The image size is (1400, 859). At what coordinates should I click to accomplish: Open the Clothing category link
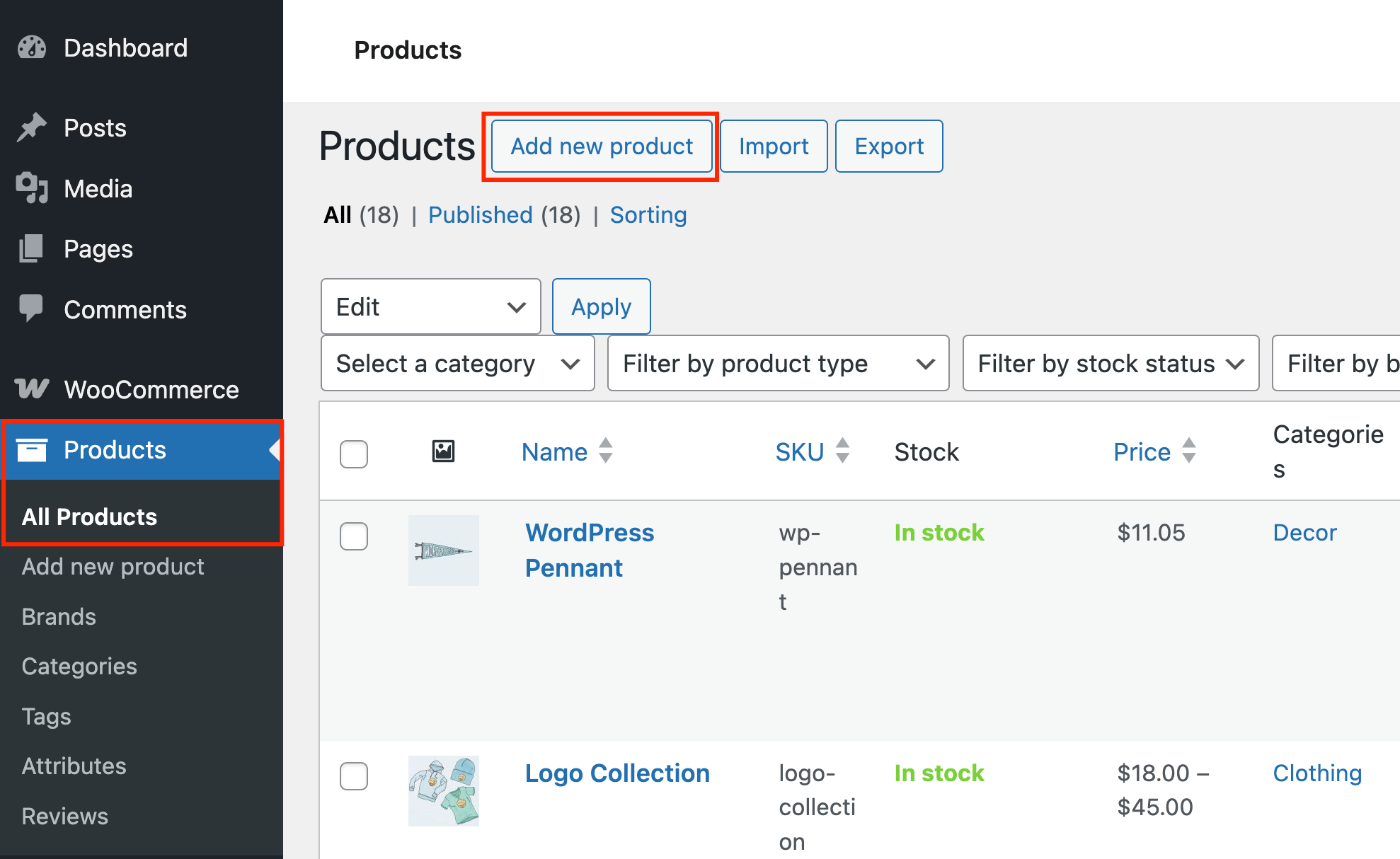click(1317, 773)
